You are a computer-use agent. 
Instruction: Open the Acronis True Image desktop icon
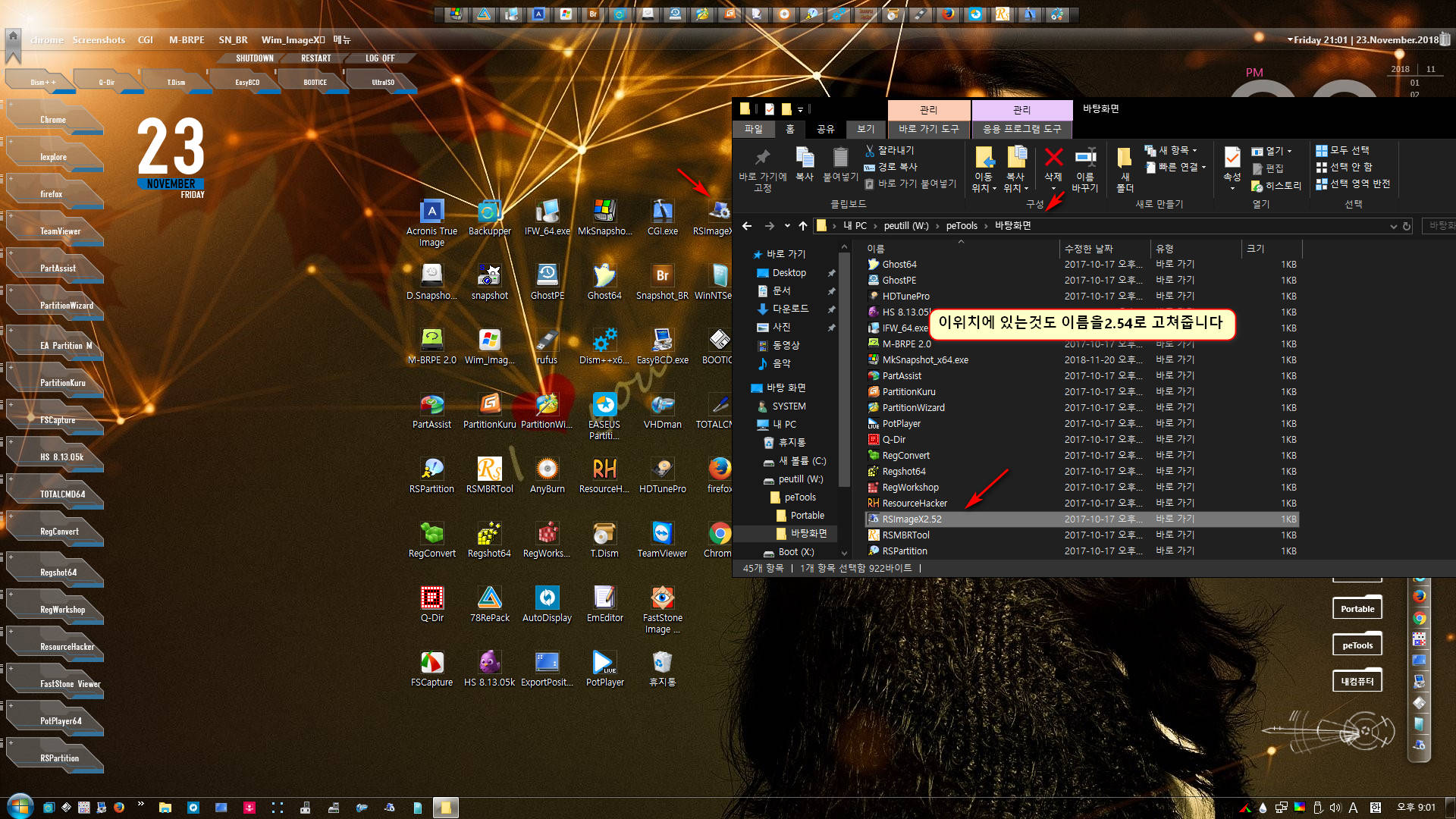tap(431, 222)
